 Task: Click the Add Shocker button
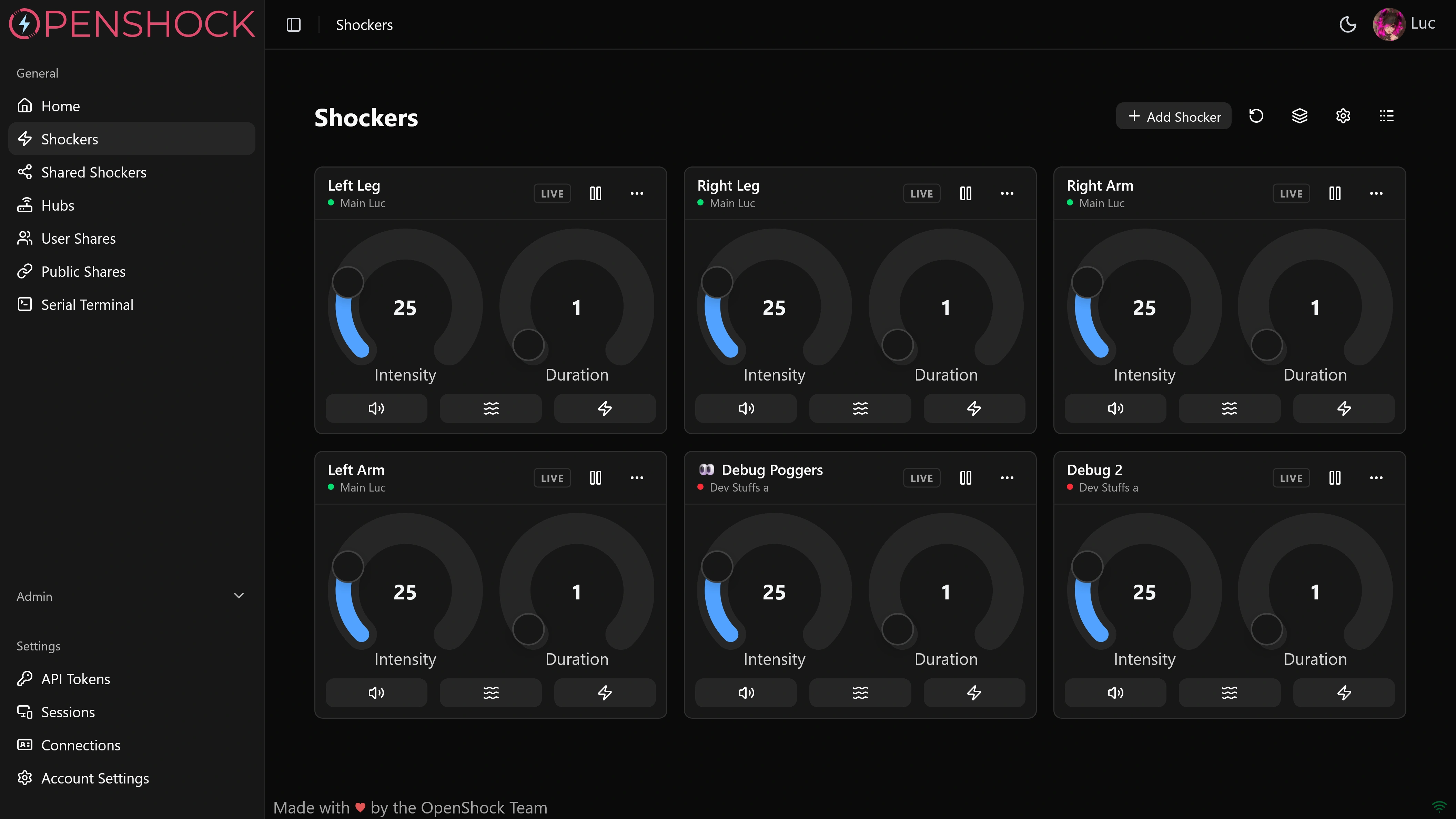[1173, 117]
